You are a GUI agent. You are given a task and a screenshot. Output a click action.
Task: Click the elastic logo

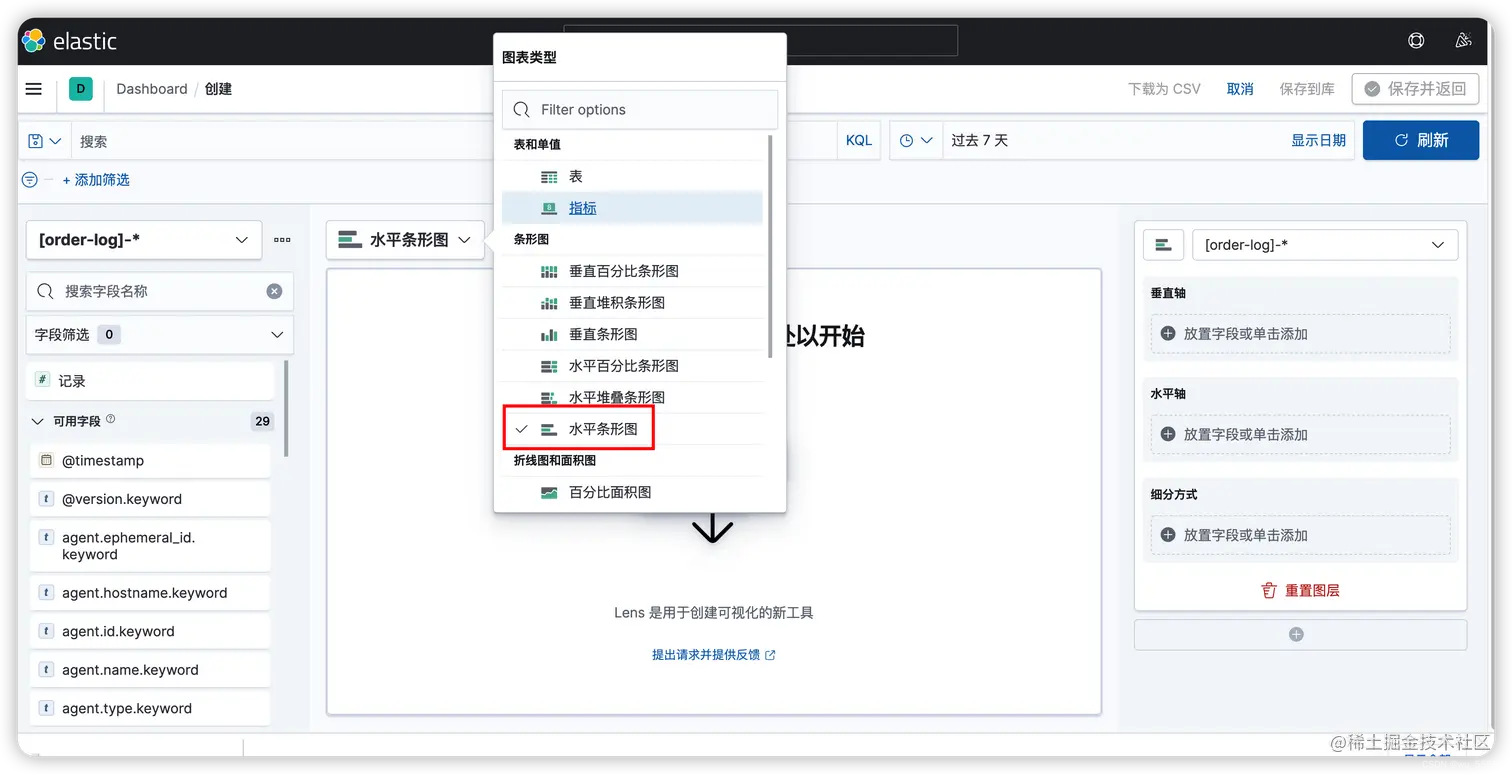[68, 41]
